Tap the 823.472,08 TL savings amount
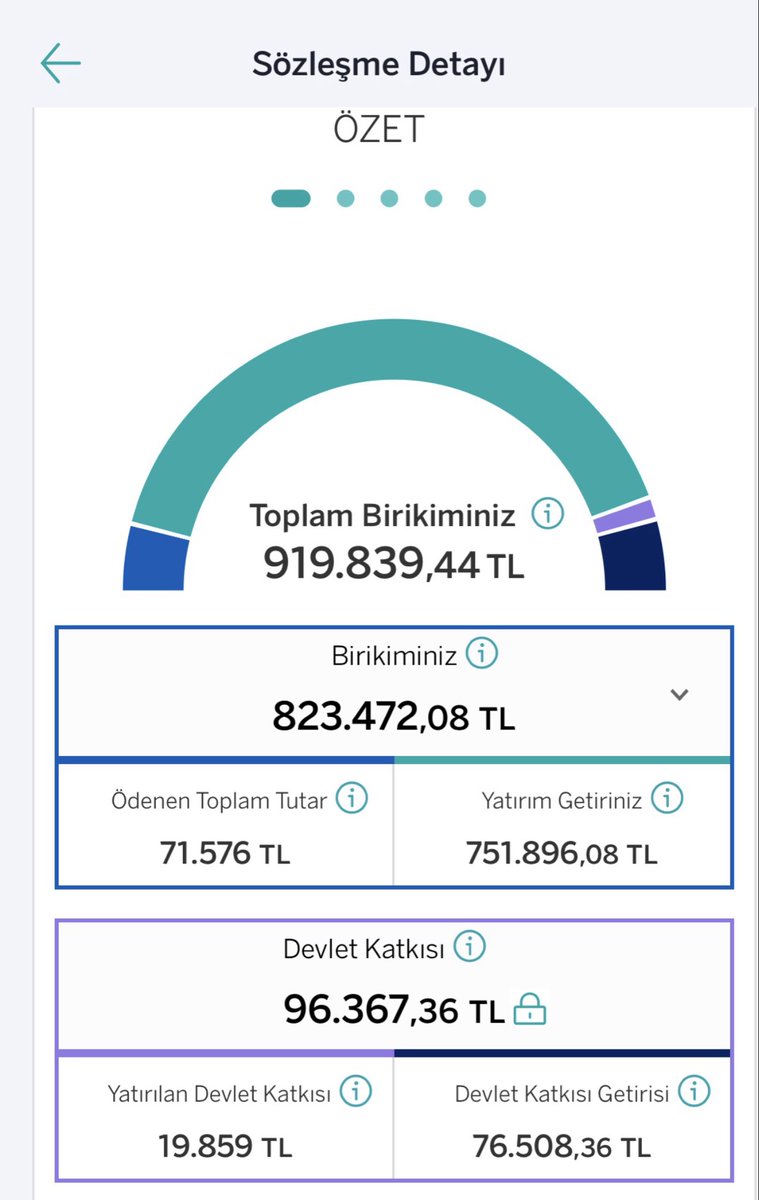The image size is (759, 1200). click(394, 716)
